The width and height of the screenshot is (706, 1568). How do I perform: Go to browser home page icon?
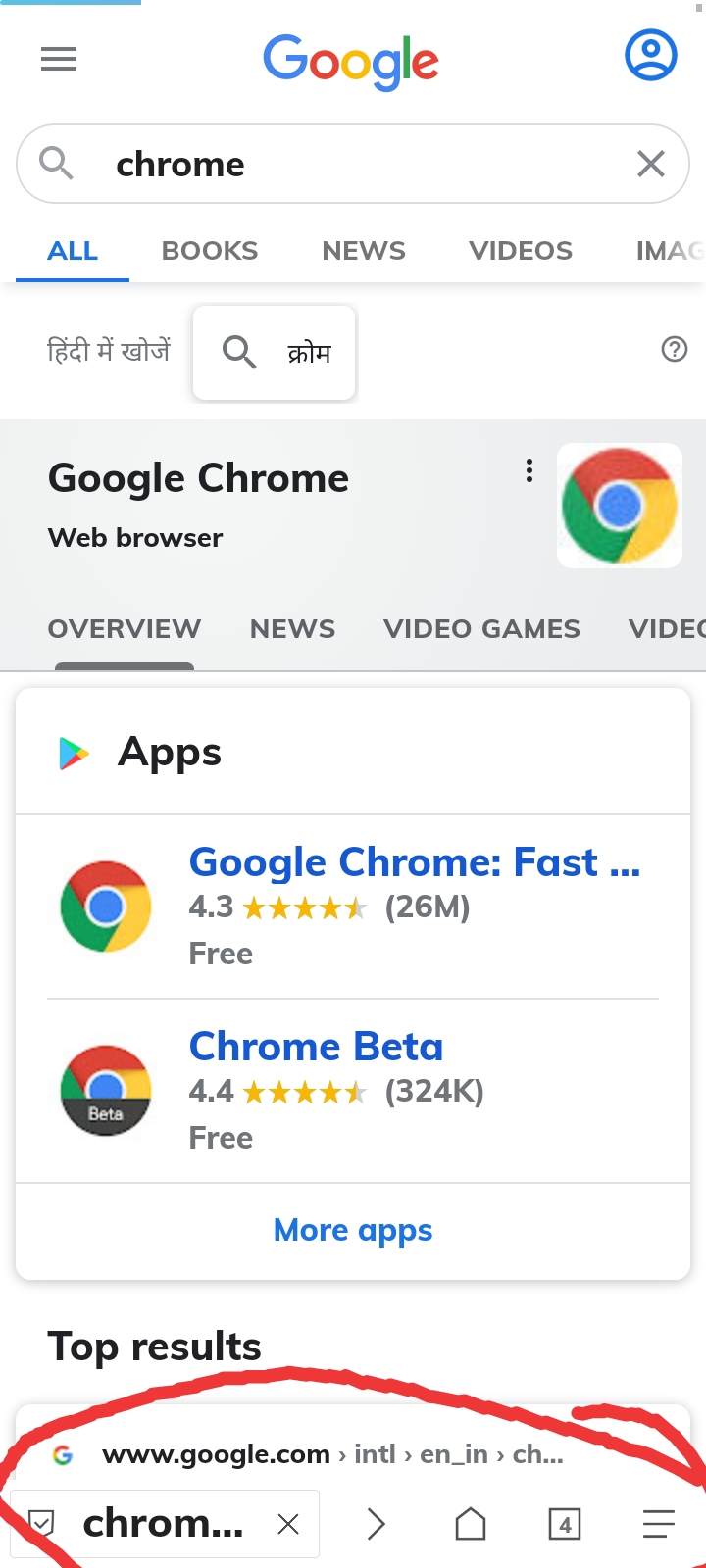471,1524
